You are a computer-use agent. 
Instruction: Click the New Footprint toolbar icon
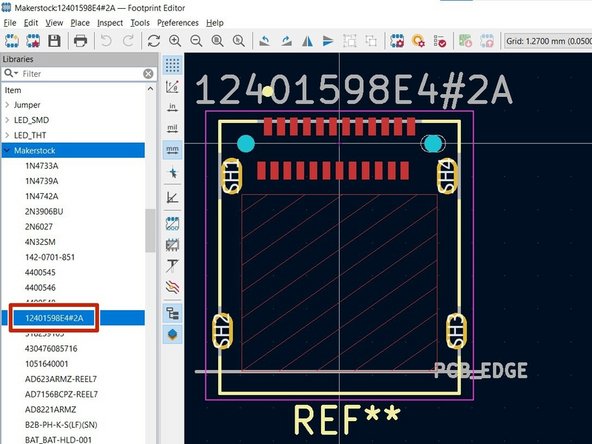click(12, 40)
